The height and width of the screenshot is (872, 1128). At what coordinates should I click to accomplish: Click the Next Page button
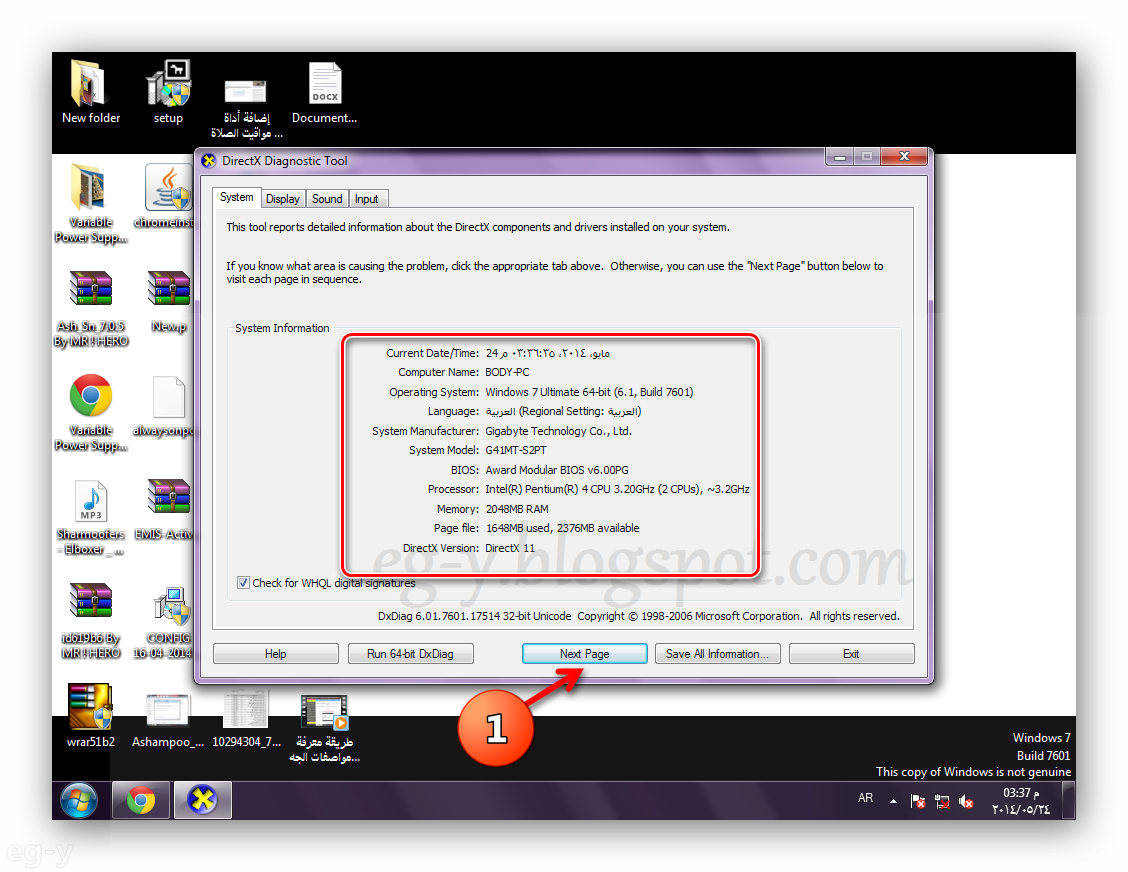coord(584,653)
